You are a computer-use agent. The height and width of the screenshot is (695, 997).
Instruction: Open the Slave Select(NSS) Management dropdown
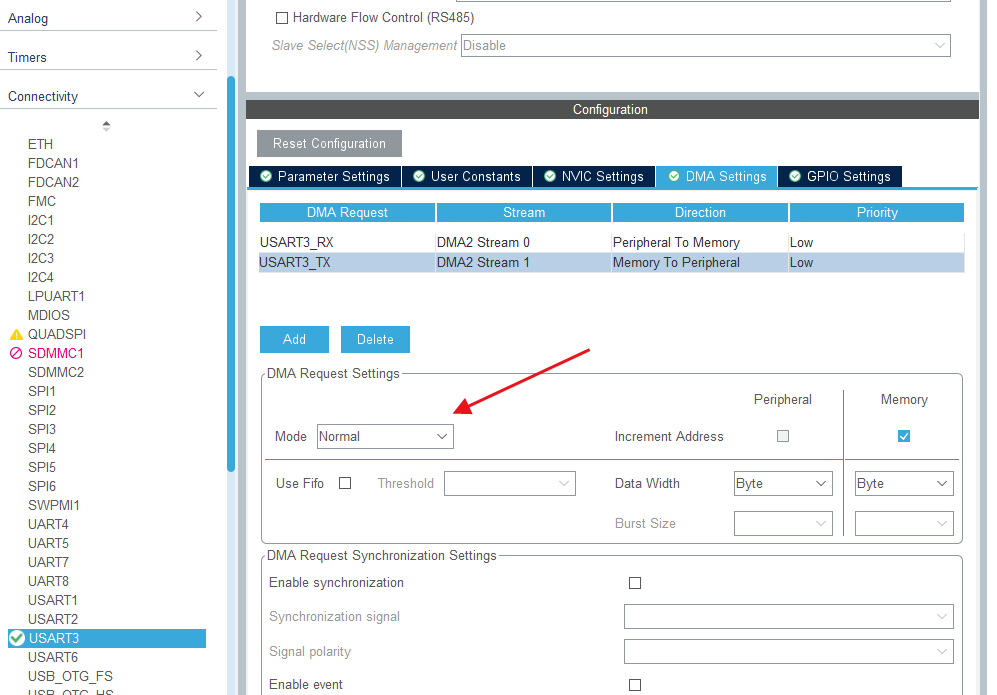coord(706,46)
